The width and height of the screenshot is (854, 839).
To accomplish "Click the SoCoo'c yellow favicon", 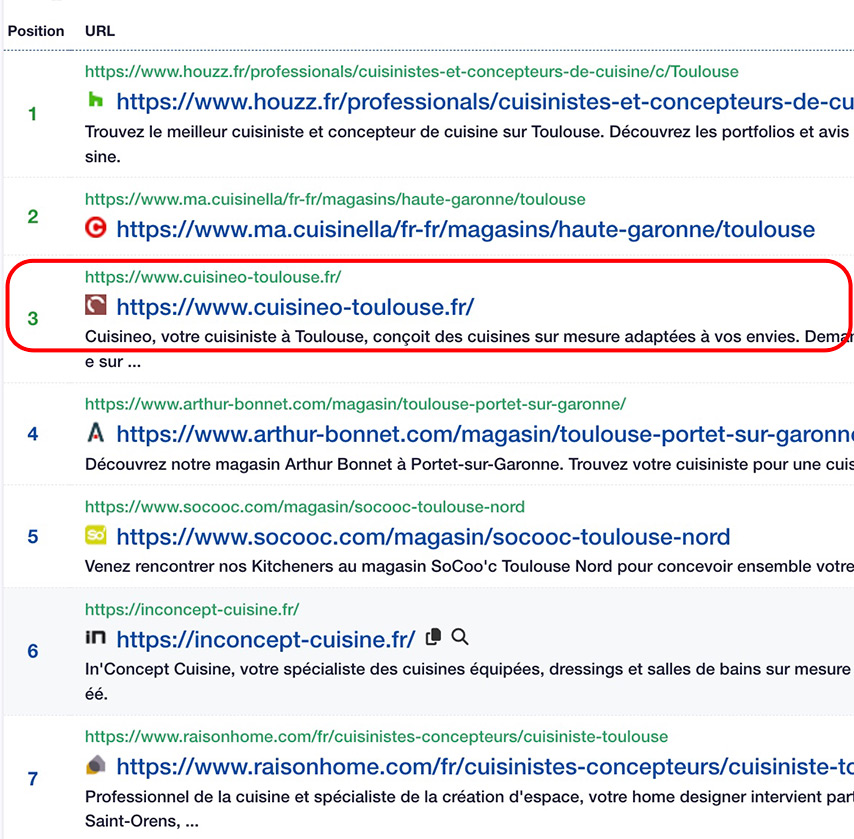I will click(95, 535).
